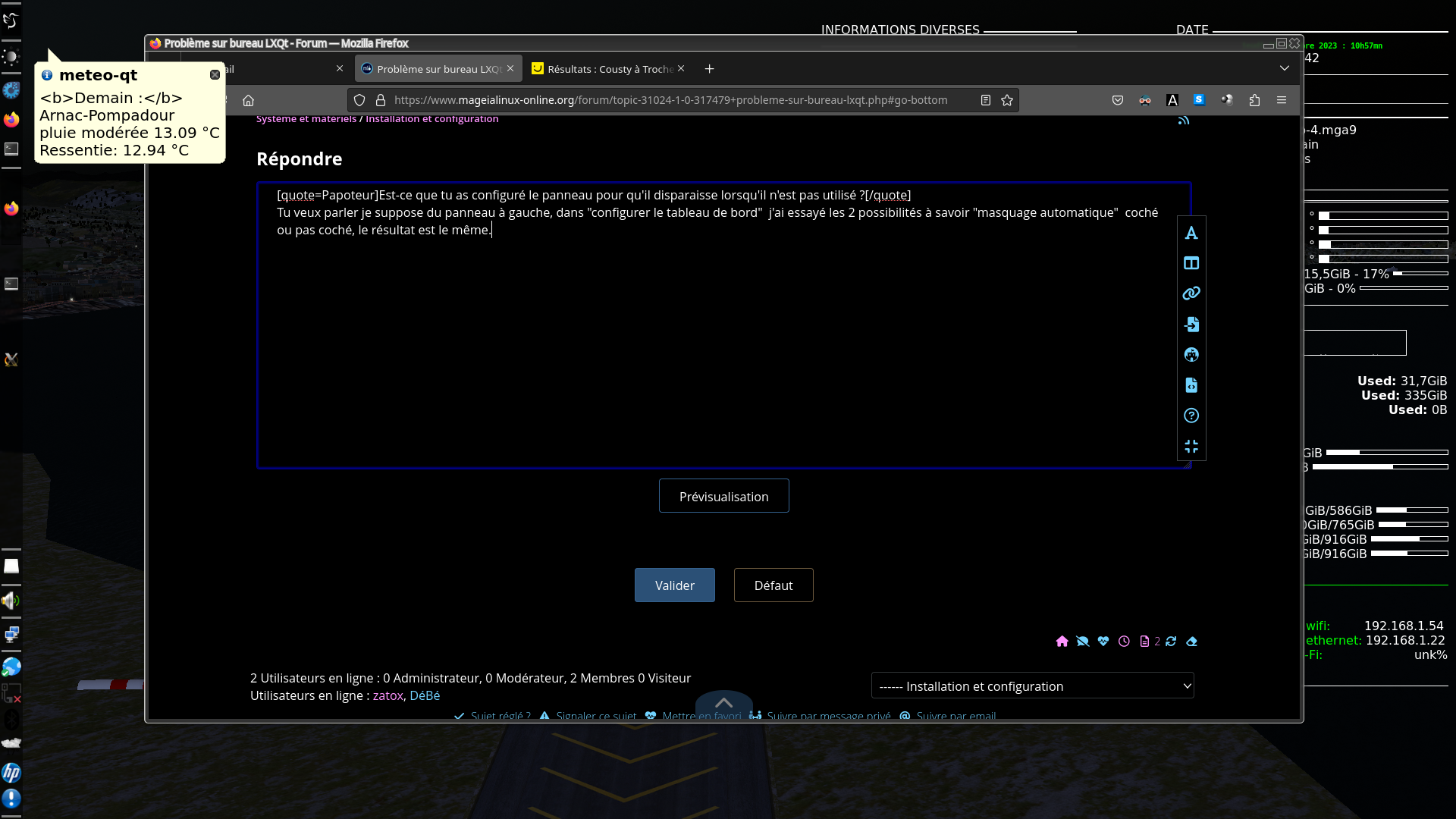Click the crossed-out speech bubbles icon

tap(1083, 642)
